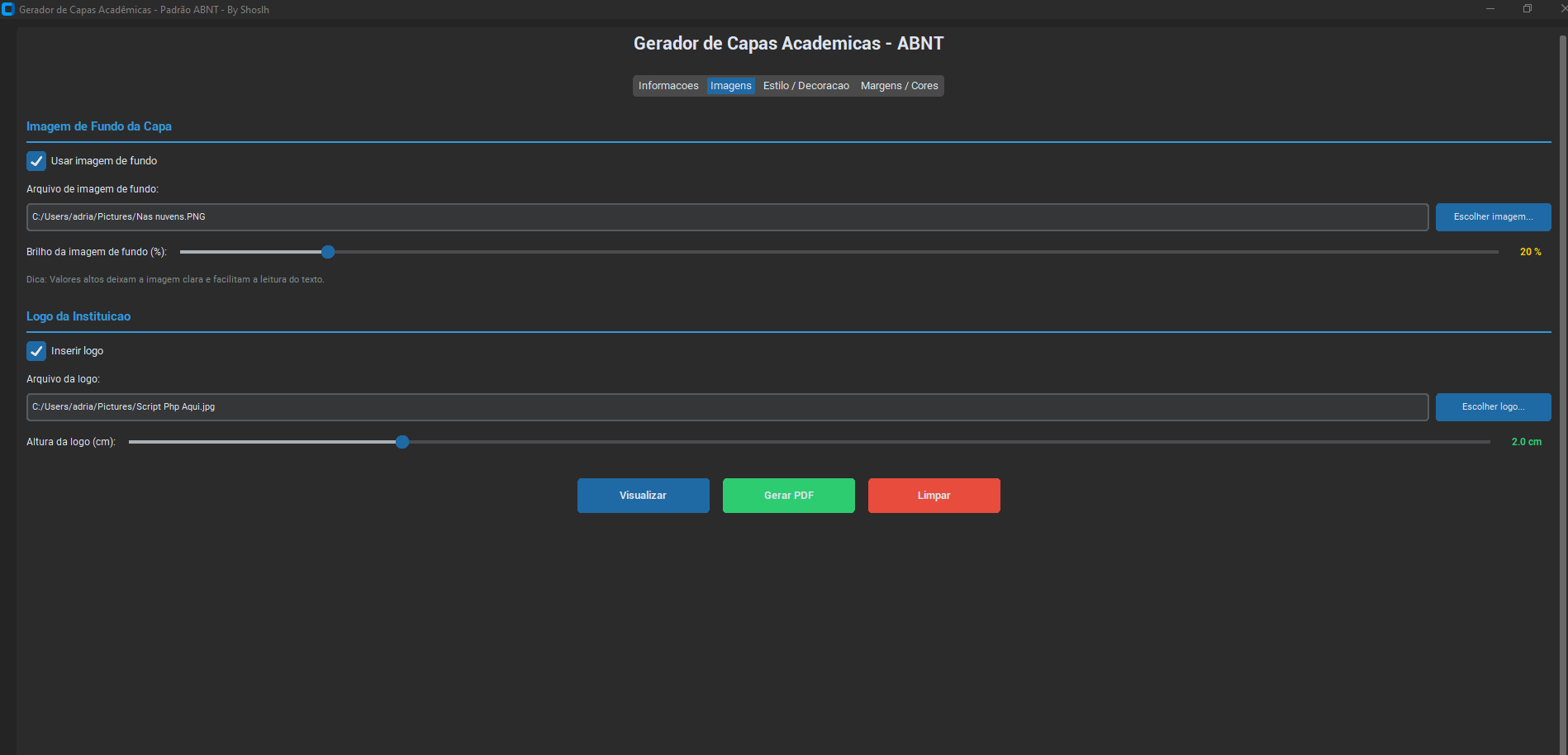
Task: Select the Imagens tab
Action: [x=730, y=86]
